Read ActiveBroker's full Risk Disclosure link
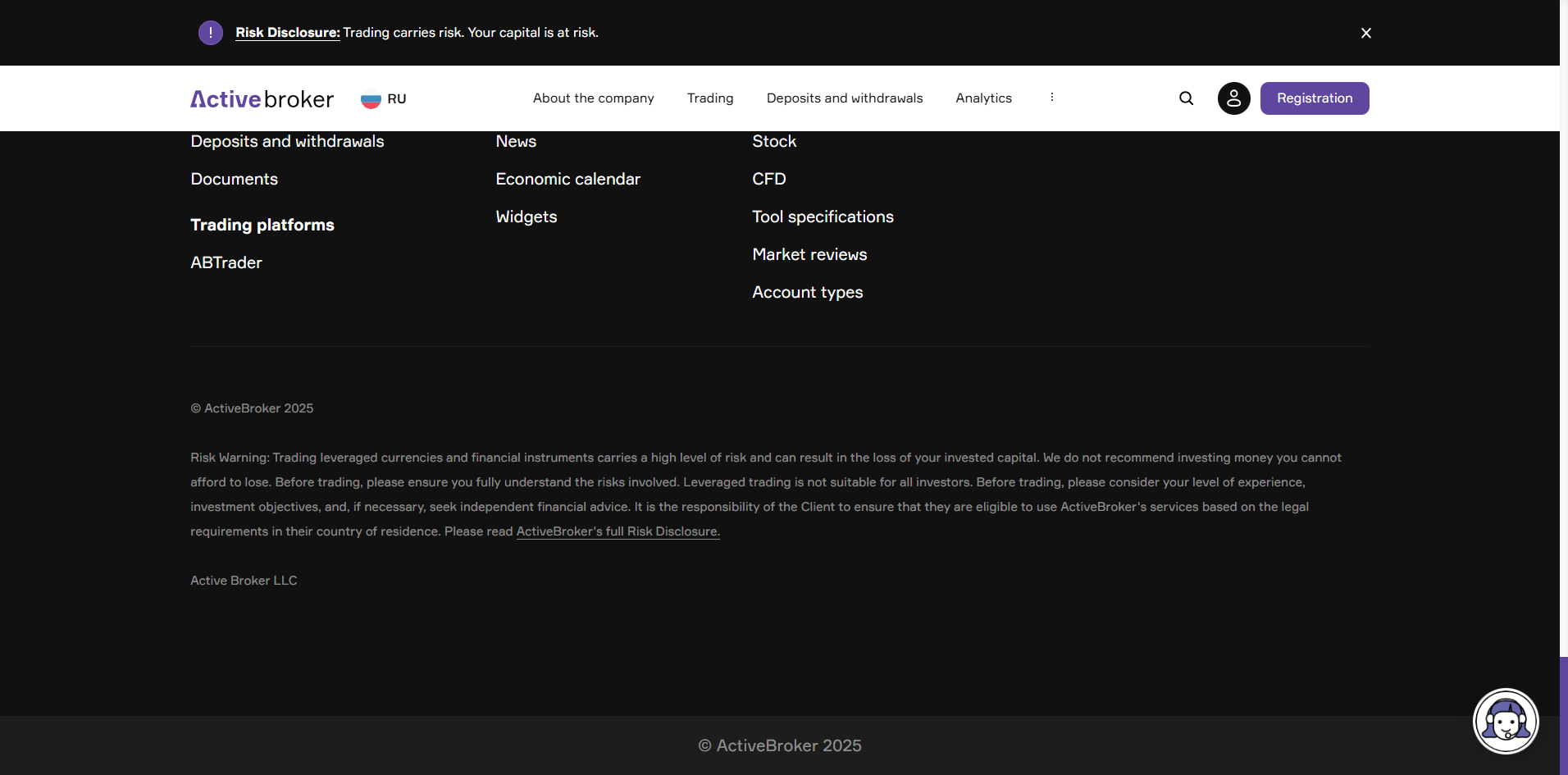 618,531
